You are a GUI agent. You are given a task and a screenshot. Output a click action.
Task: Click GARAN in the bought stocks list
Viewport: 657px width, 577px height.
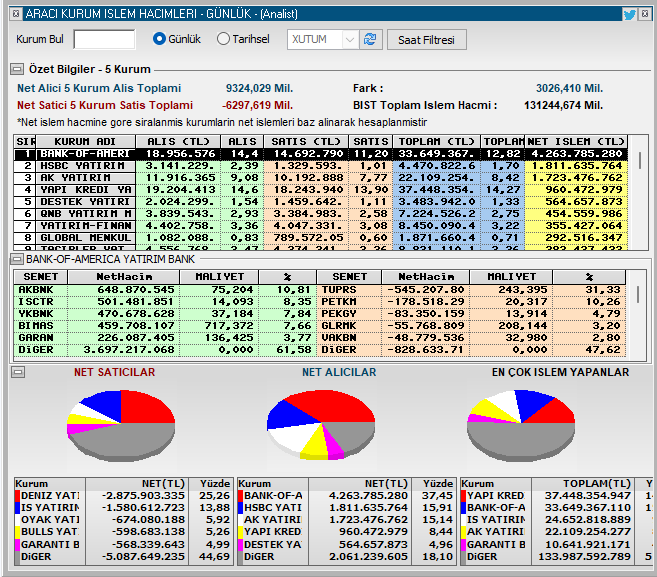[x=36, y=338]
